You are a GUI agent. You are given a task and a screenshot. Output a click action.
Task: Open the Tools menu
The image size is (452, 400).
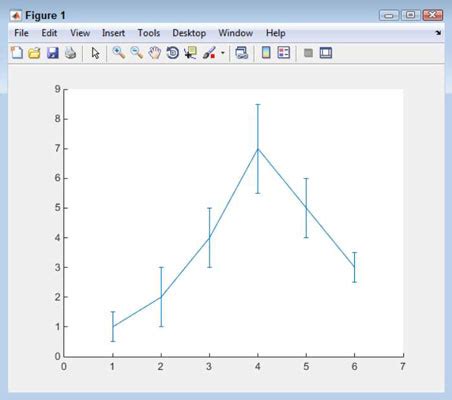[x=149, y=33]
